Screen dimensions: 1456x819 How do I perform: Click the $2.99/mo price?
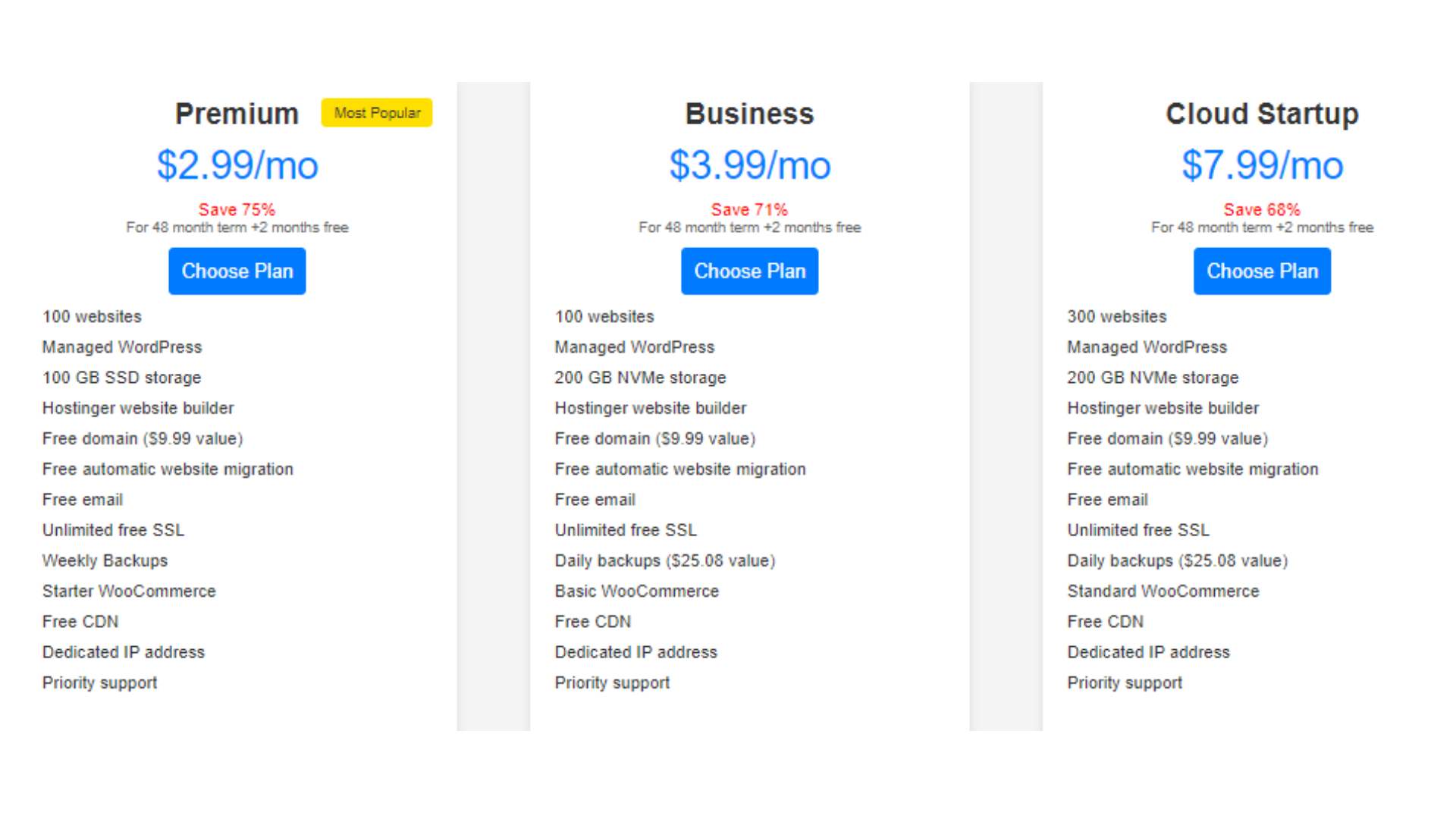point(237,165)
